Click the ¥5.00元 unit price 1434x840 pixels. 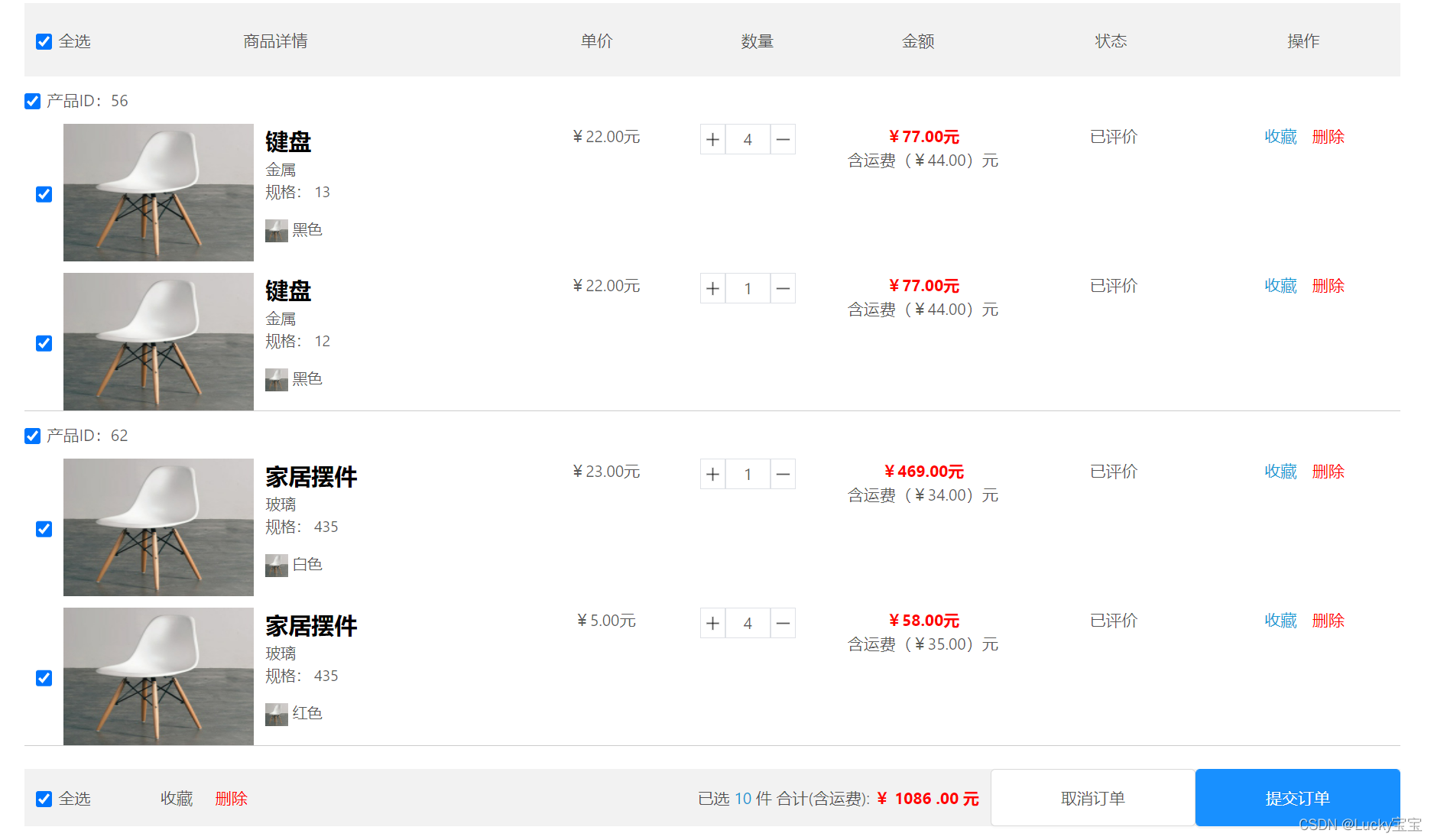(606, 621)
